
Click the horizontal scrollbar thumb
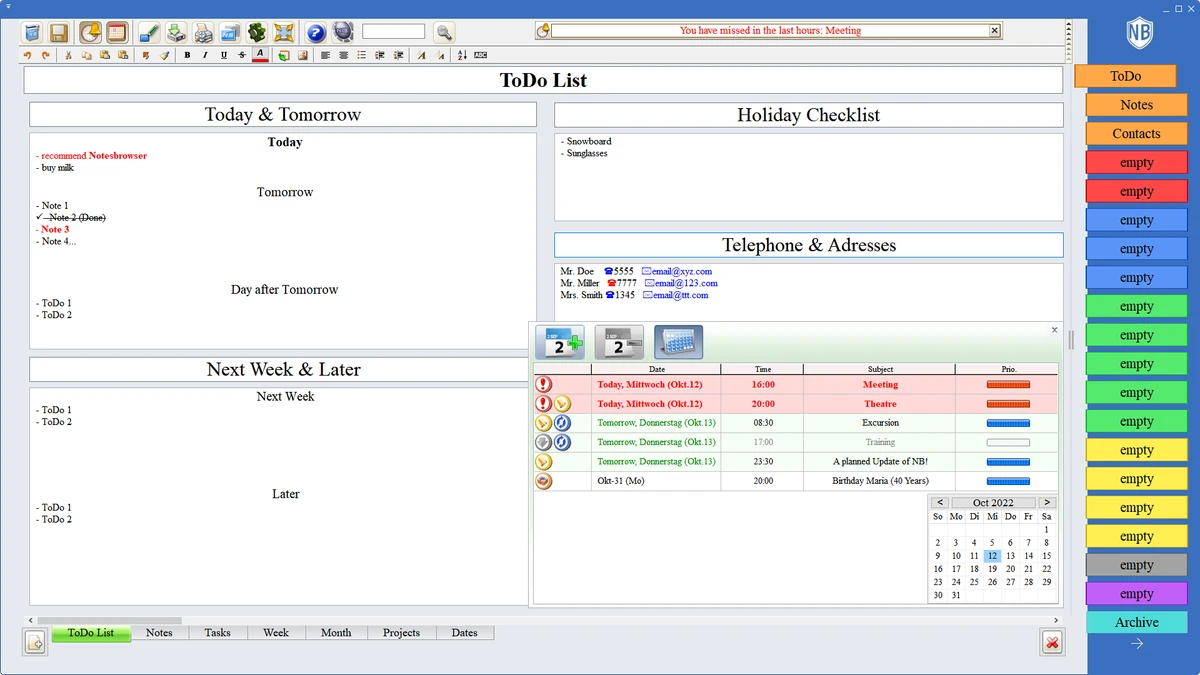click(x=110, y=620)
